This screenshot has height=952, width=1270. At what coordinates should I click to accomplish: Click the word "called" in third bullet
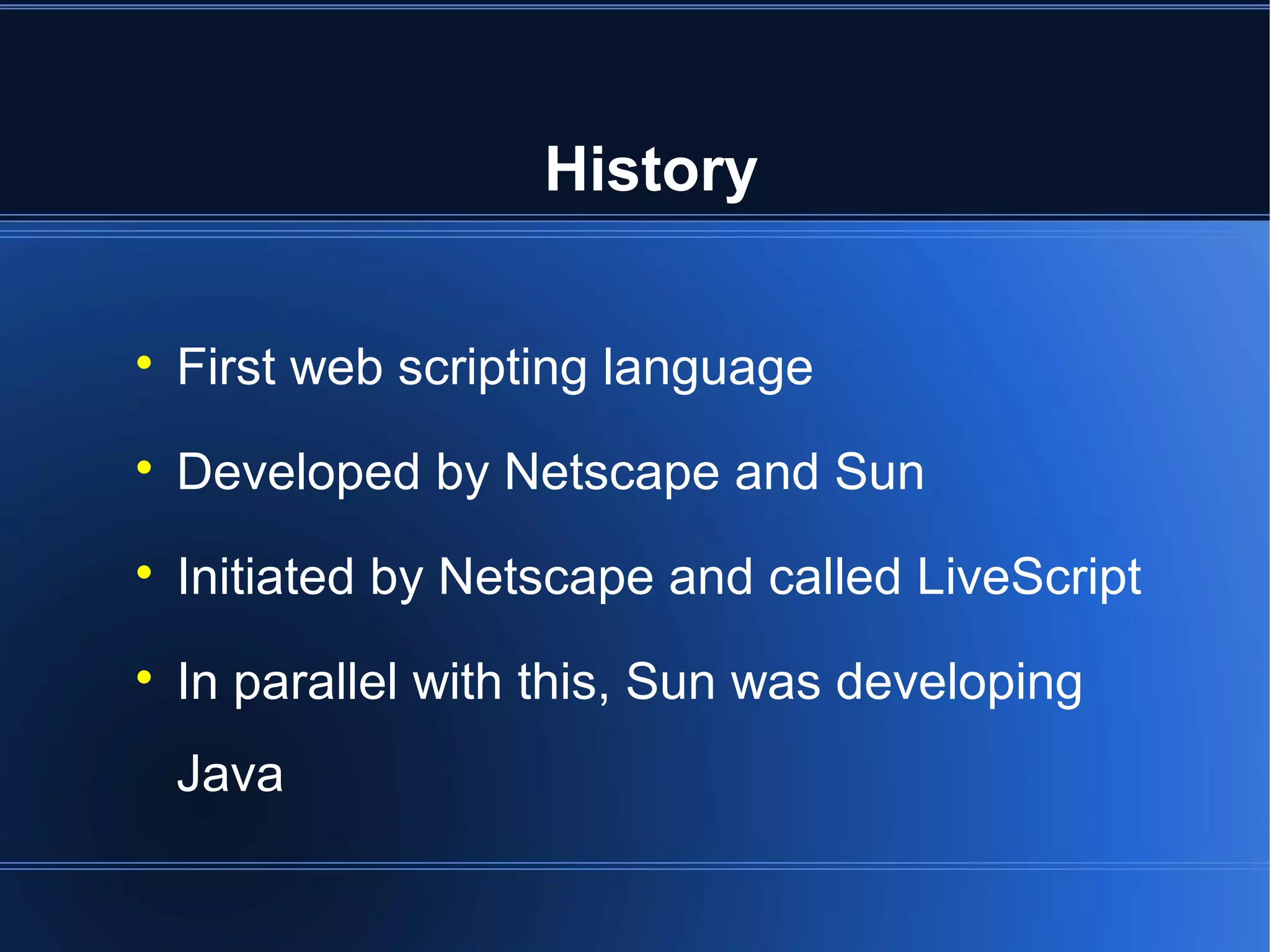834,577
